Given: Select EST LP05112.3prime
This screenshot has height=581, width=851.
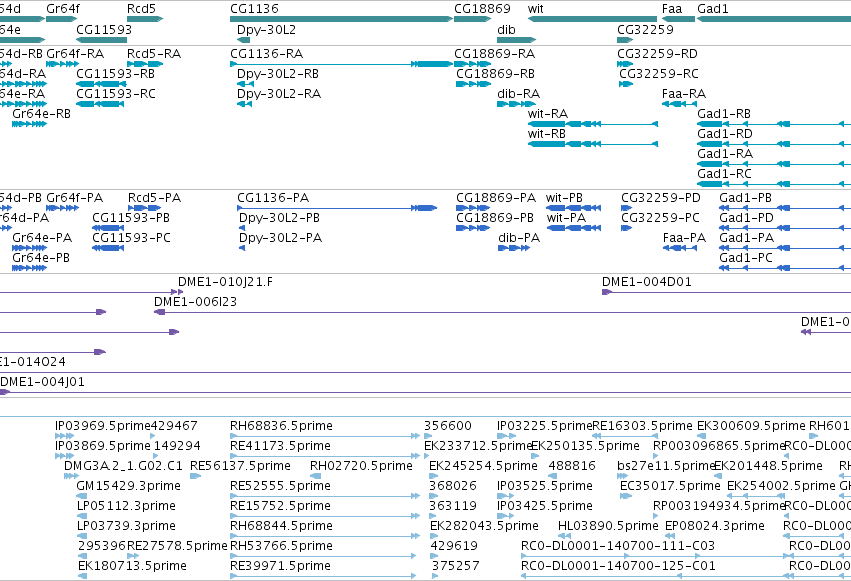Looking at the screenshot, I should [x=81, y=516].
